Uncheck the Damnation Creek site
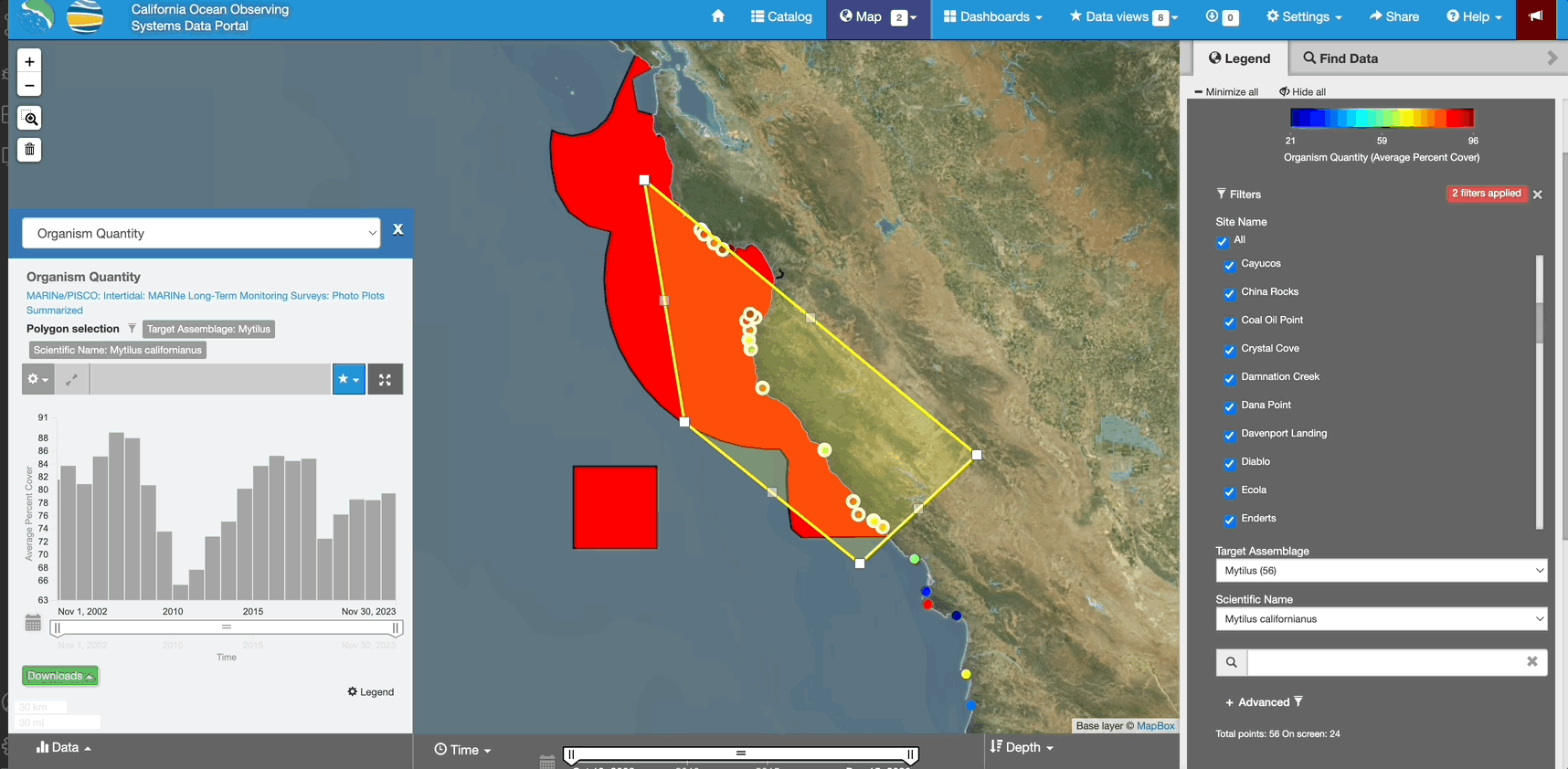Viewport: 1568px width, 769px height. coord(1229,378)
